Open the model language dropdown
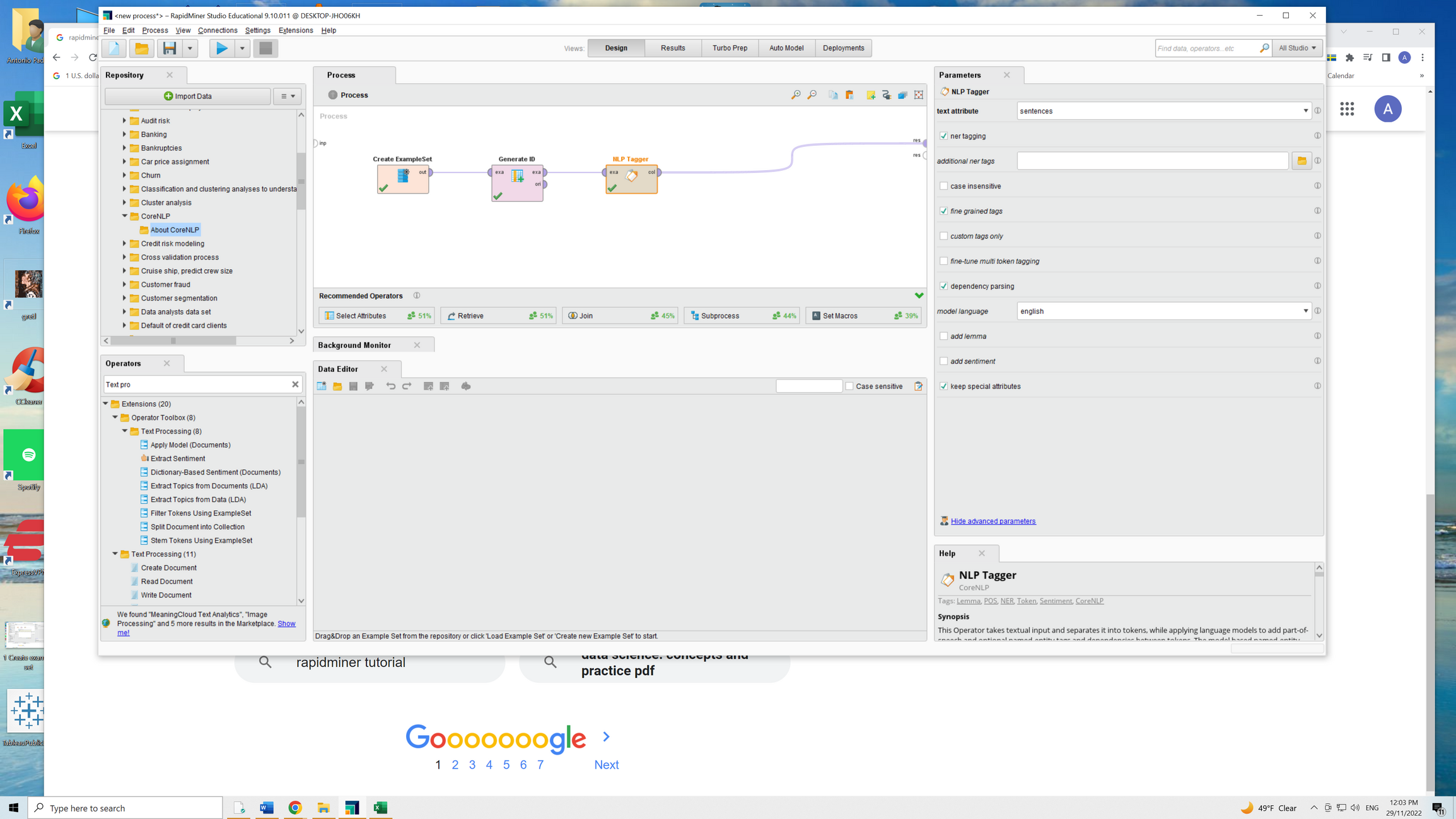The width and height of the screenshot is (1456, 819). tap(1305, 311)
